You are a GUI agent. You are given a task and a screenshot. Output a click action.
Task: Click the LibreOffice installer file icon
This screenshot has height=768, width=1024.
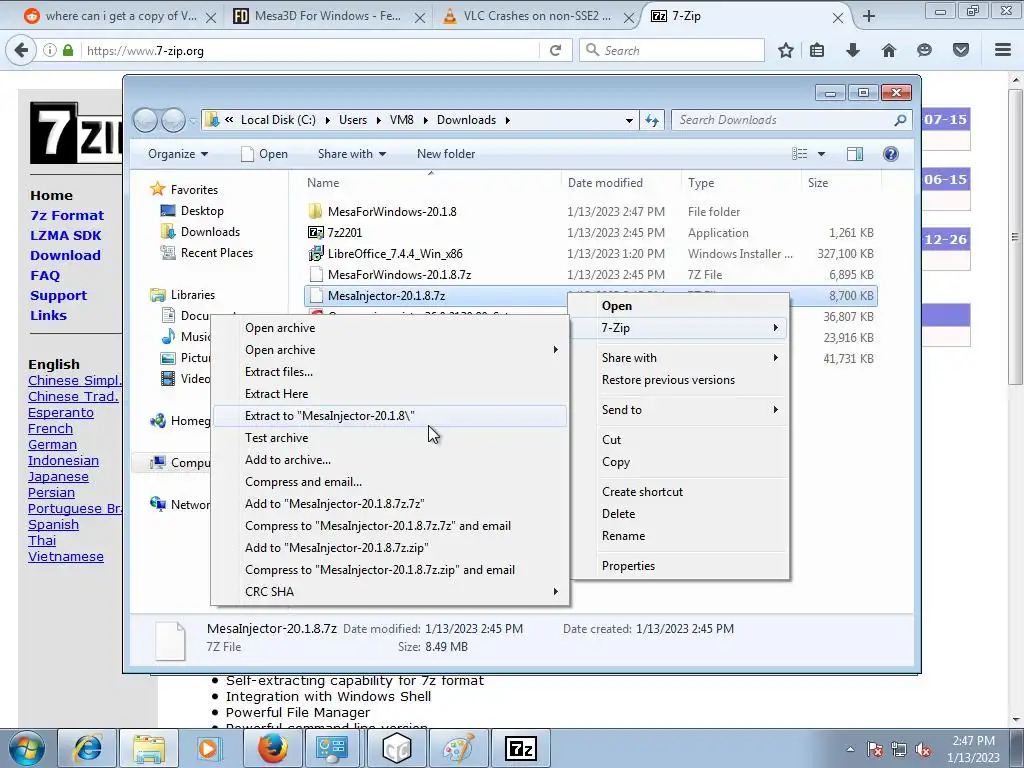point(316,253)
